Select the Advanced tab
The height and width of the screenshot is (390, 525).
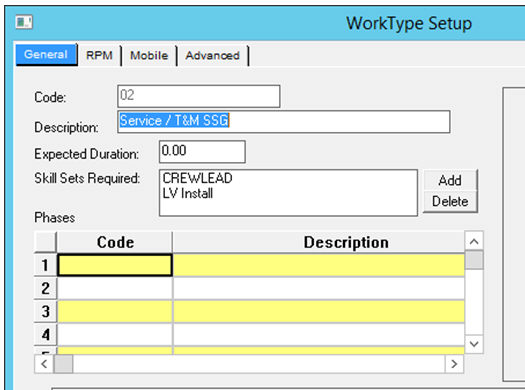click(213, 55)
